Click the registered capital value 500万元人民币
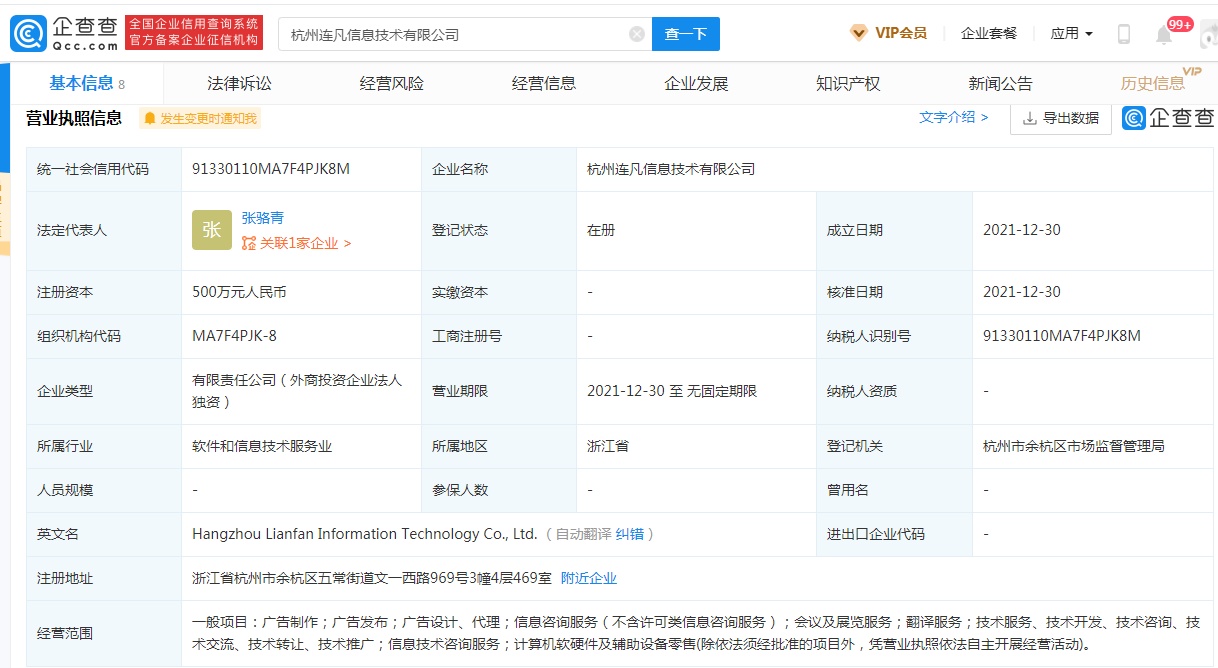This screenshot has height=668, width=1218. (239, 292)
